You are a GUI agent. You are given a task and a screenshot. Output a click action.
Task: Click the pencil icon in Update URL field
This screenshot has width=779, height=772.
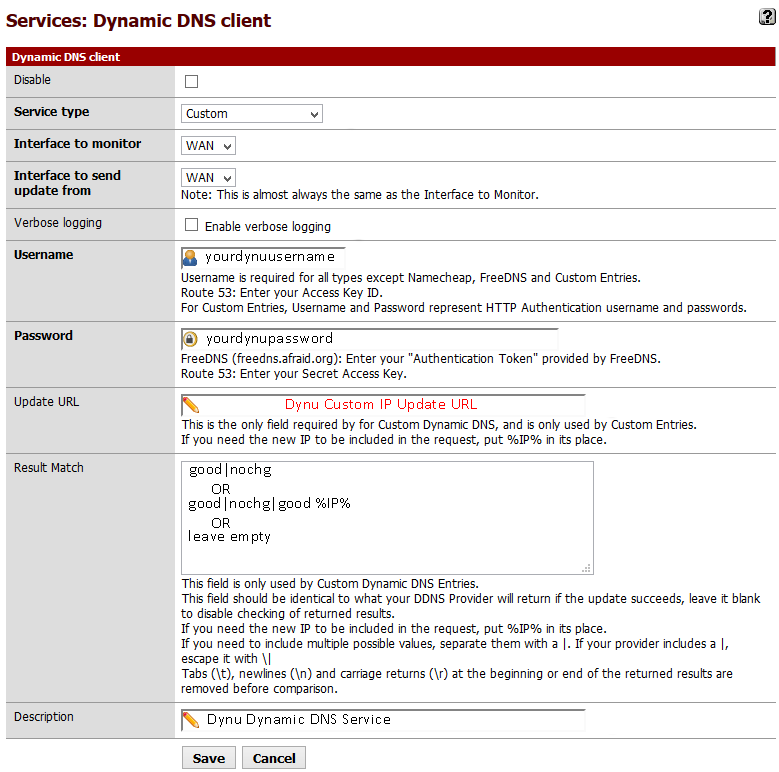(x=191, y=405)
